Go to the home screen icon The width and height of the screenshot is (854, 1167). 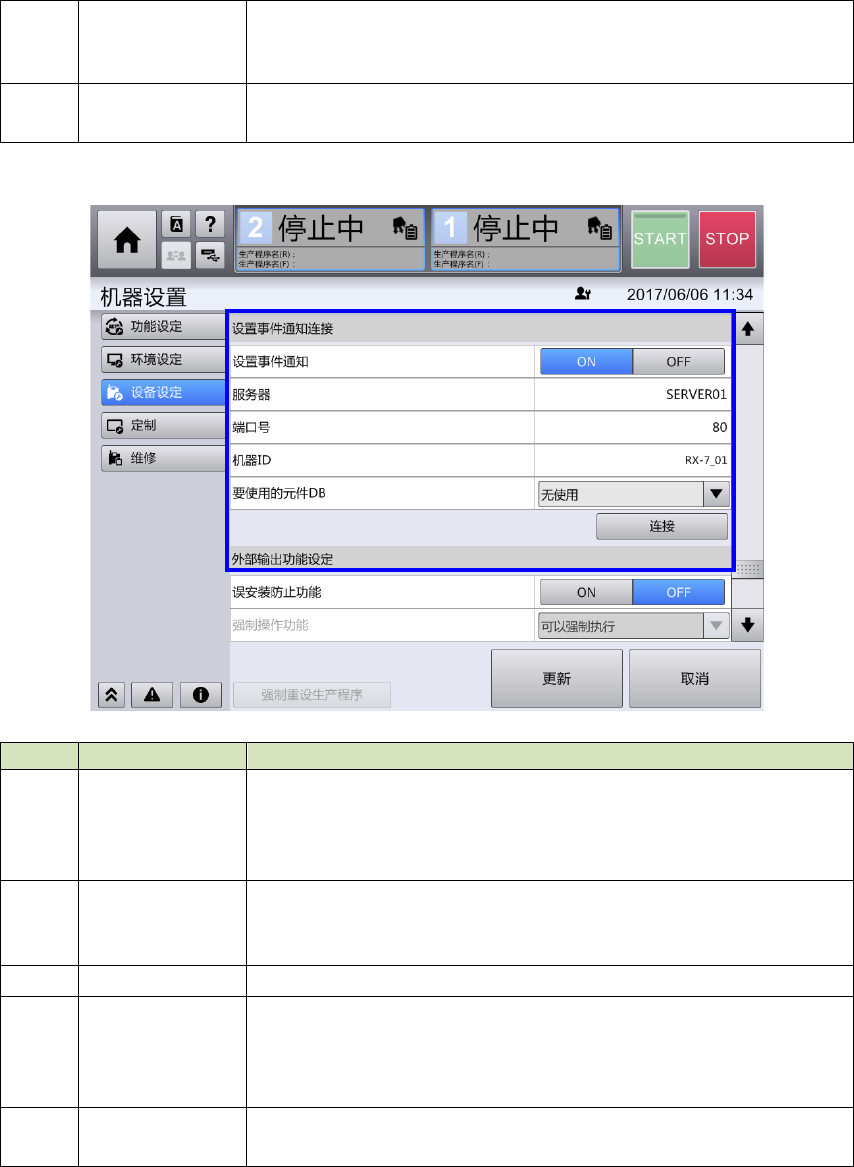(127, 239)
